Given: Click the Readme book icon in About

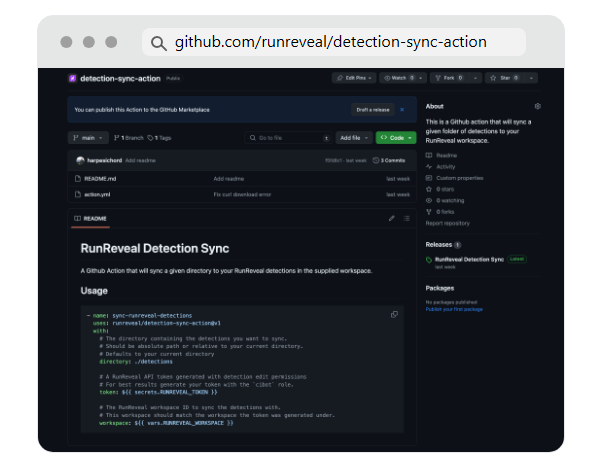Looking at the screenshot, I should coord(429,155).
